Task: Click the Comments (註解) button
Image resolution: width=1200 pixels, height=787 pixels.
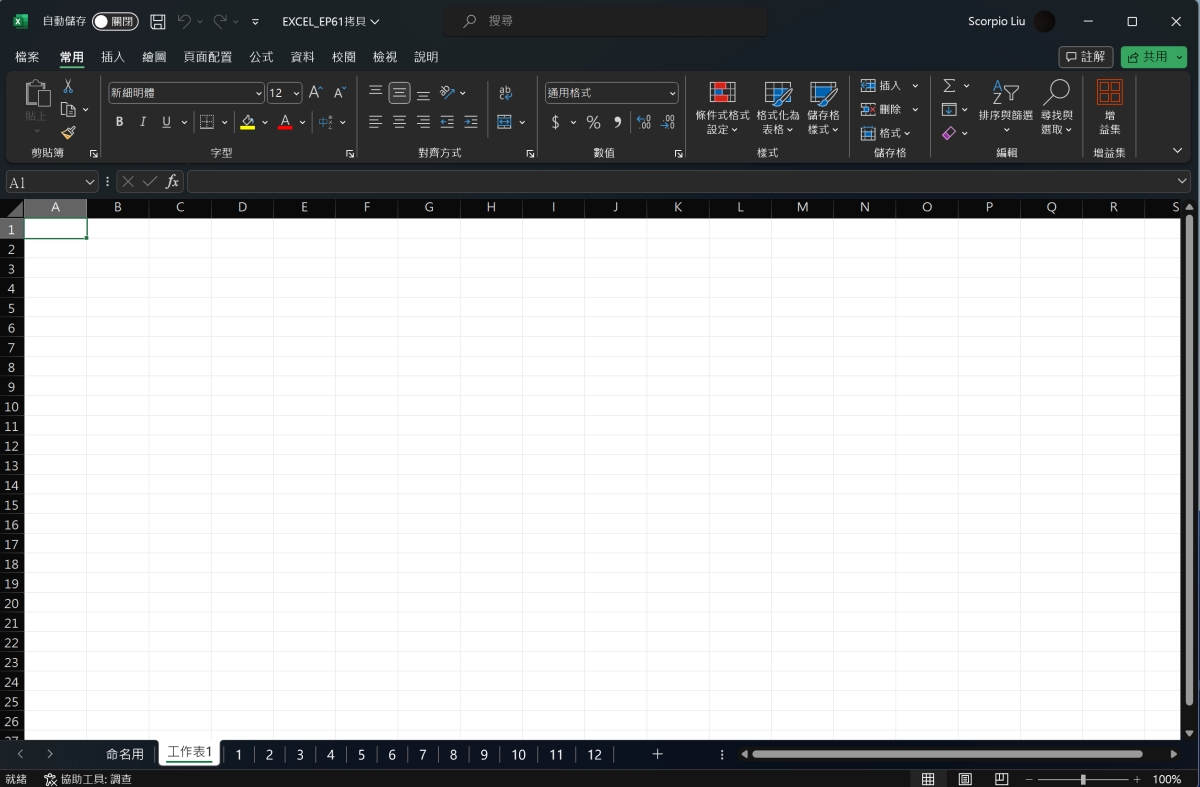Action: [1085, 57]
